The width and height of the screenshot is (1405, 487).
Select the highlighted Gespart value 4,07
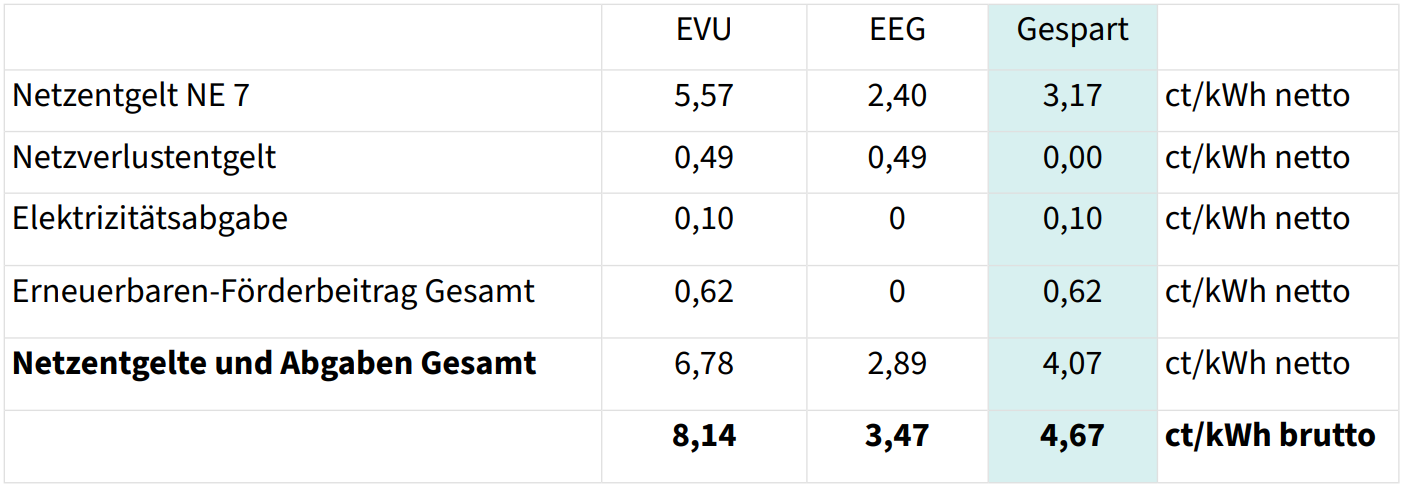[x=1072, y=363]
